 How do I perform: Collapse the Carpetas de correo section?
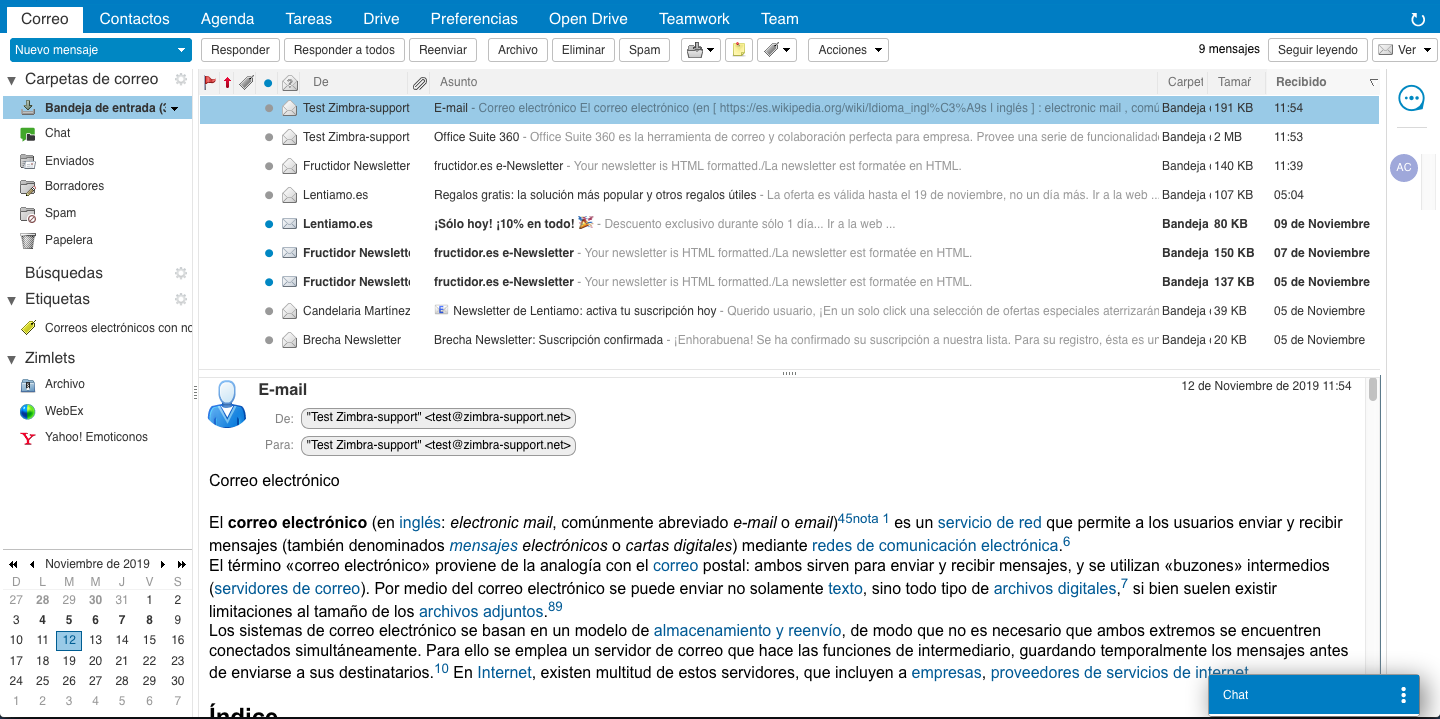coord(12,80)
